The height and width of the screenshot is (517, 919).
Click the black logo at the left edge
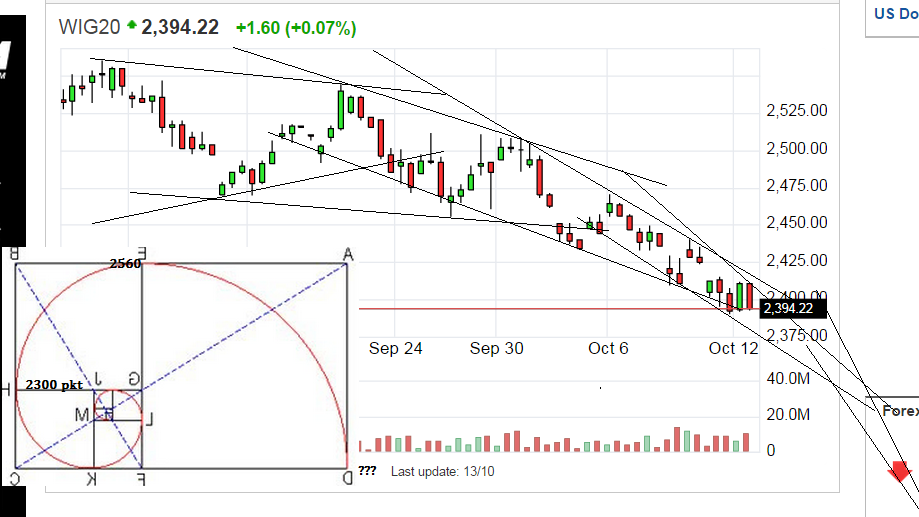[7, 60]
